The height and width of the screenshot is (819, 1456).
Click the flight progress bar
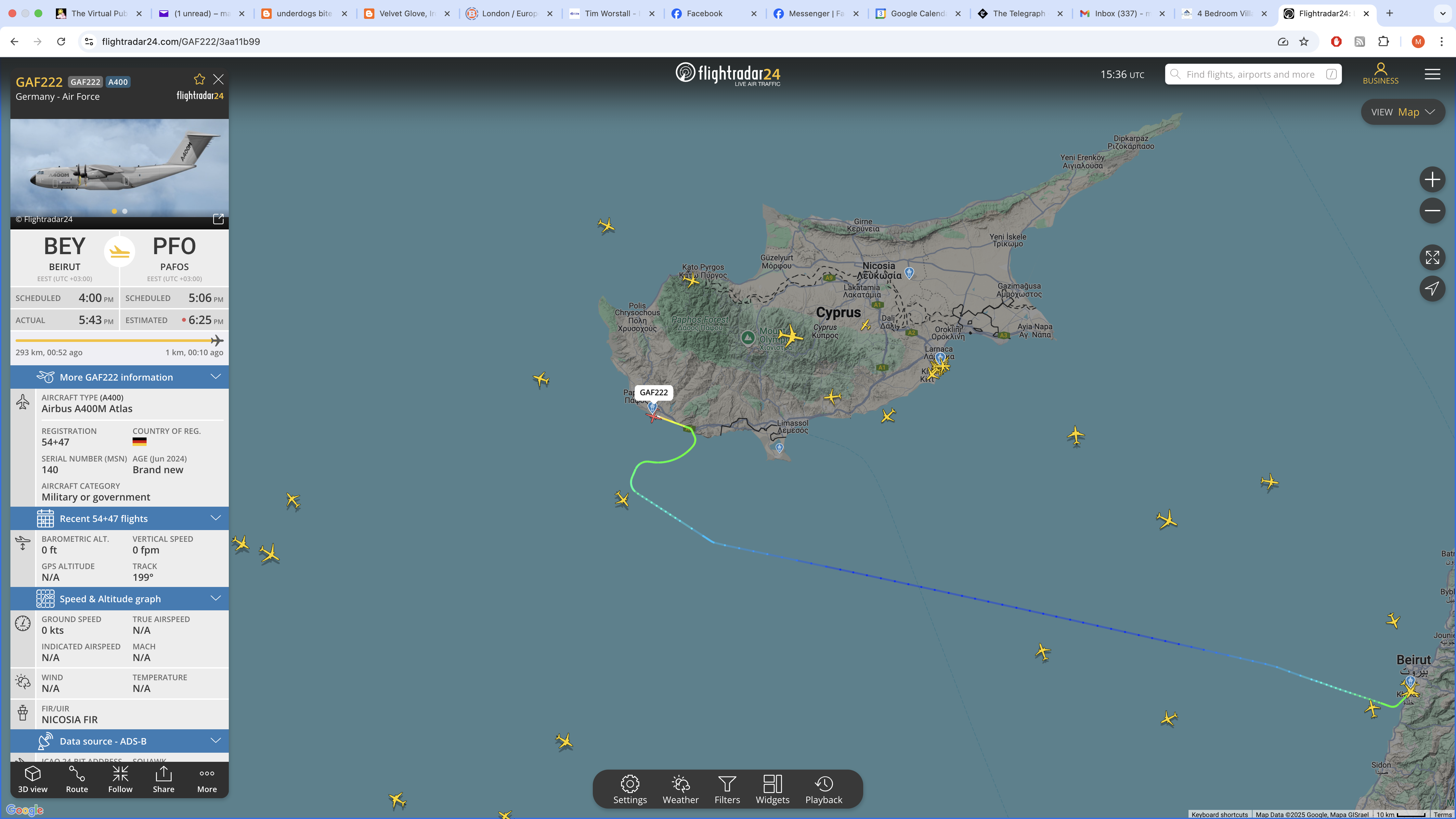[119, 340]
